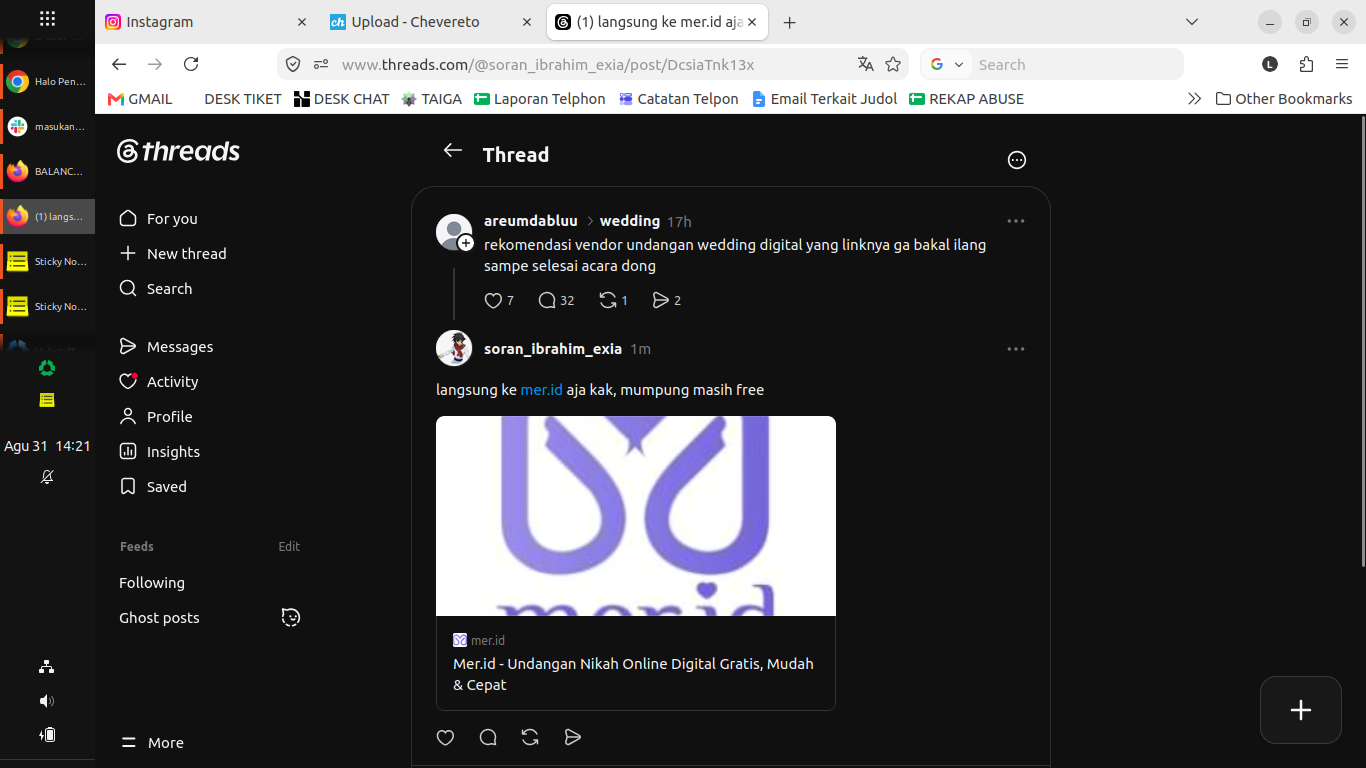Bookmark this page with the star icon
1366x768 pixels.
(x=893, y=64)
